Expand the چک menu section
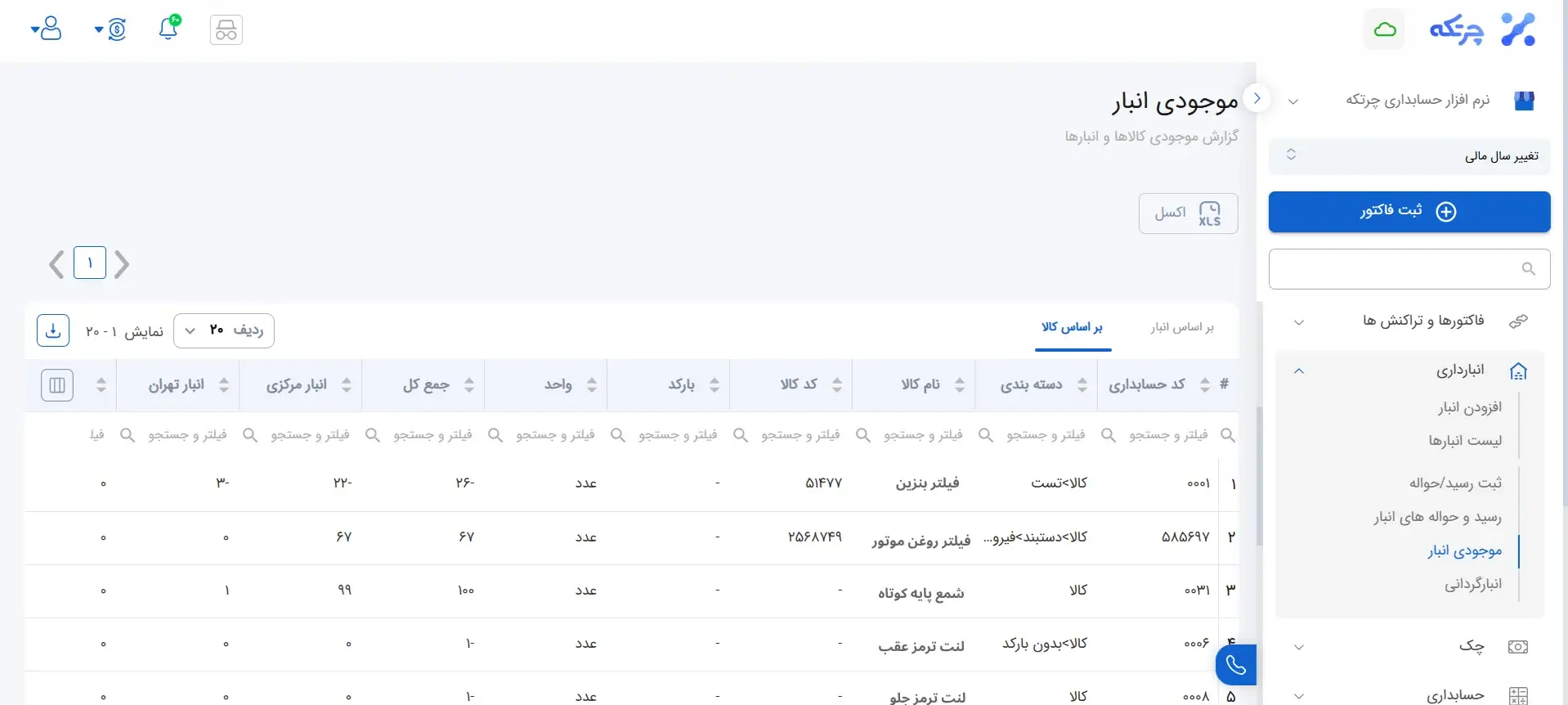Image resolution: width=1568 pixels, height=705 pixels. click(1409, 647)
